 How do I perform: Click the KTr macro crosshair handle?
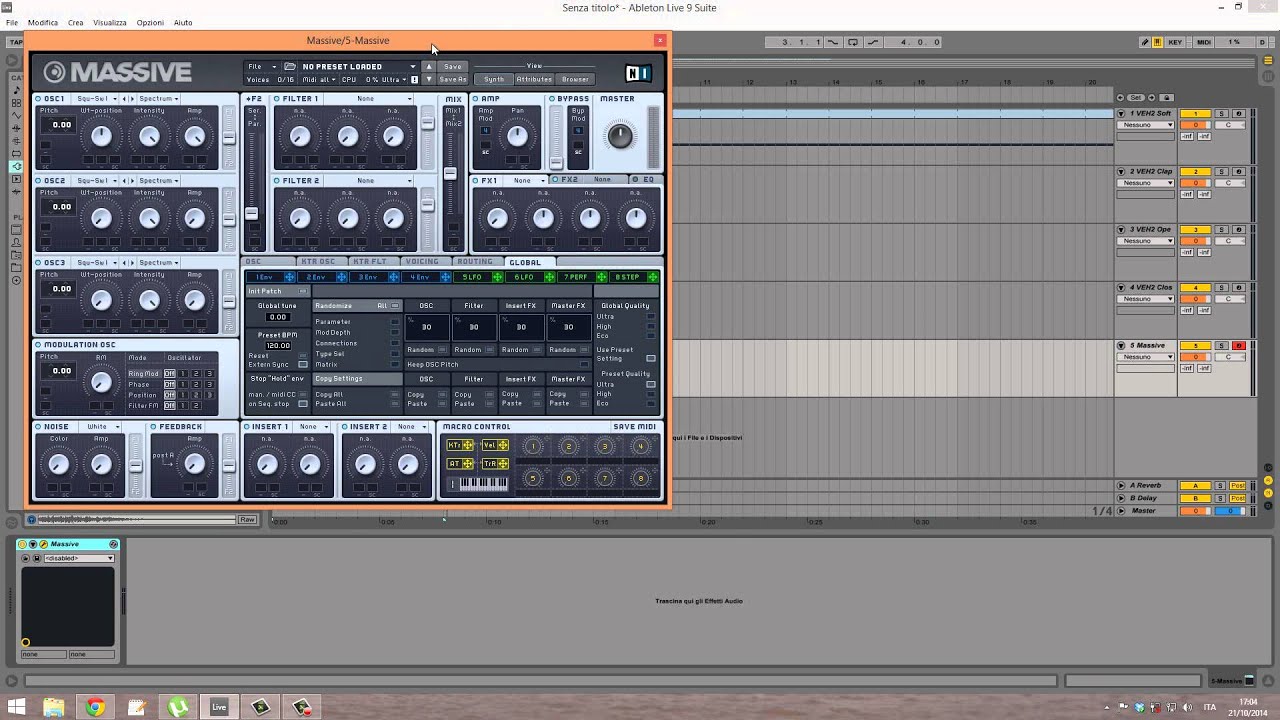point(467,445)
